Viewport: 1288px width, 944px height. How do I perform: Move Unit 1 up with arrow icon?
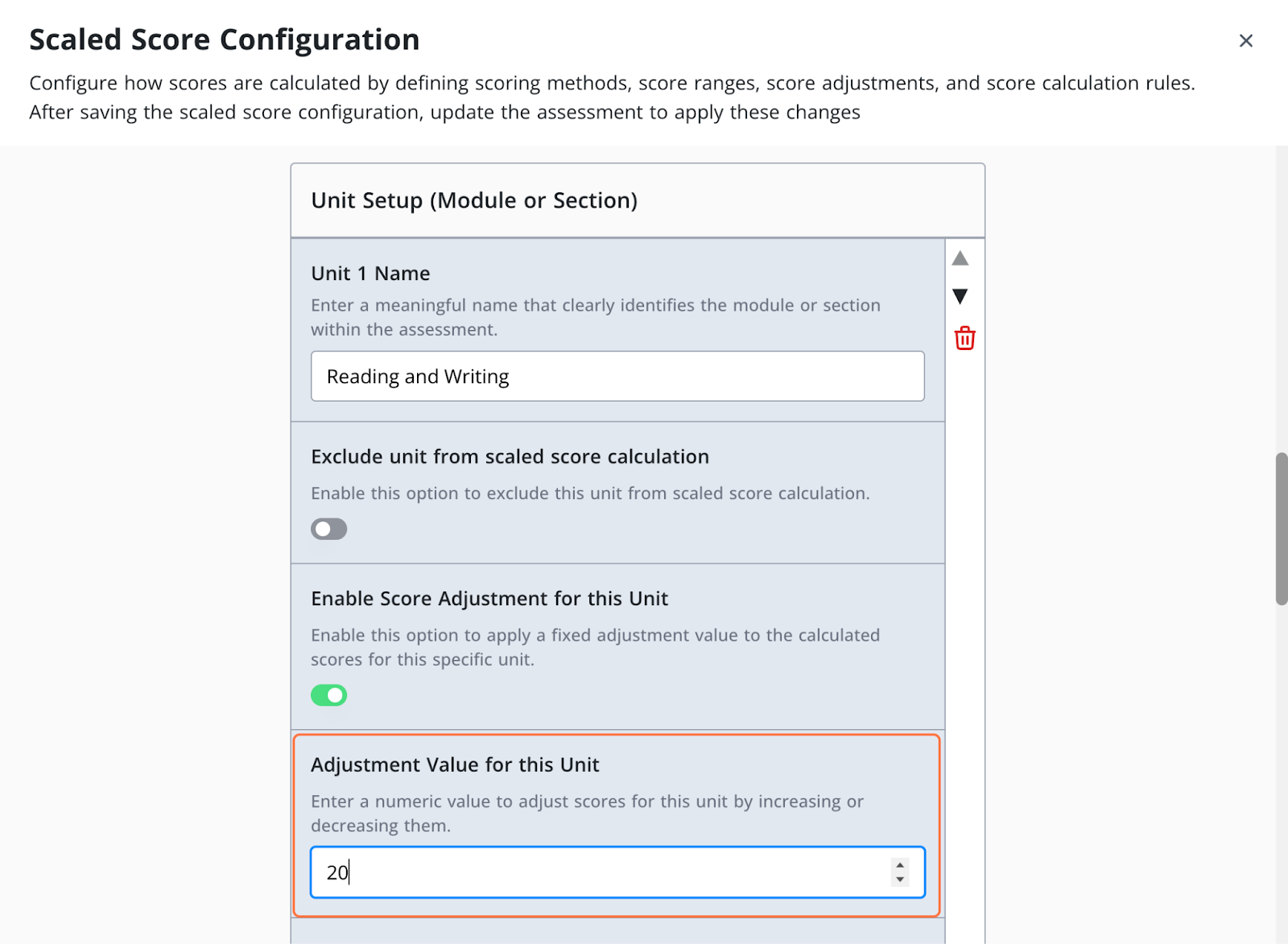pyautogui.click(x=960, y=258)
